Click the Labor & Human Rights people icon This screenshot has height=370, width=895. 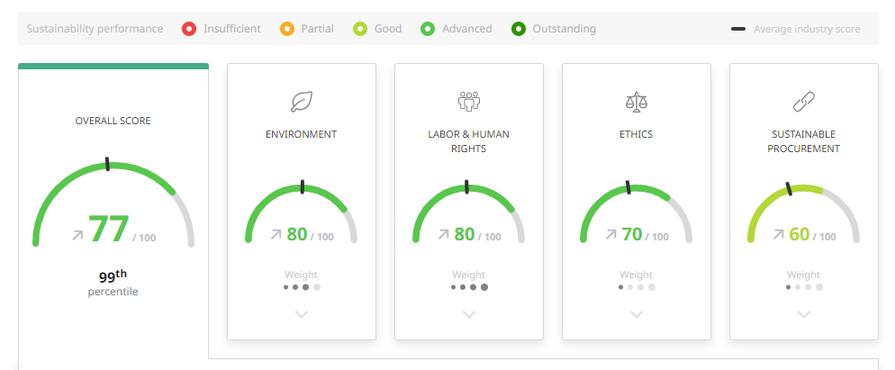click(x=469, y=102)
